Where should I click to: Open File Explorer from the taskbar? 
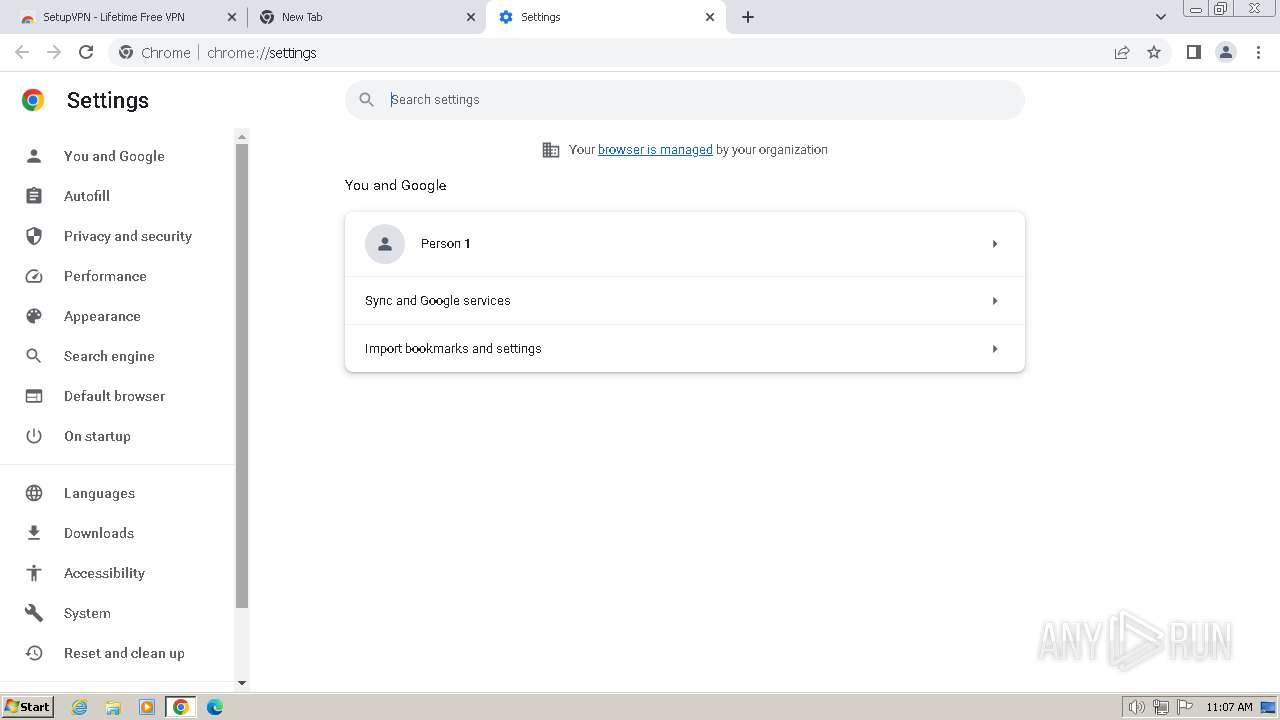[x=113, y=707]
